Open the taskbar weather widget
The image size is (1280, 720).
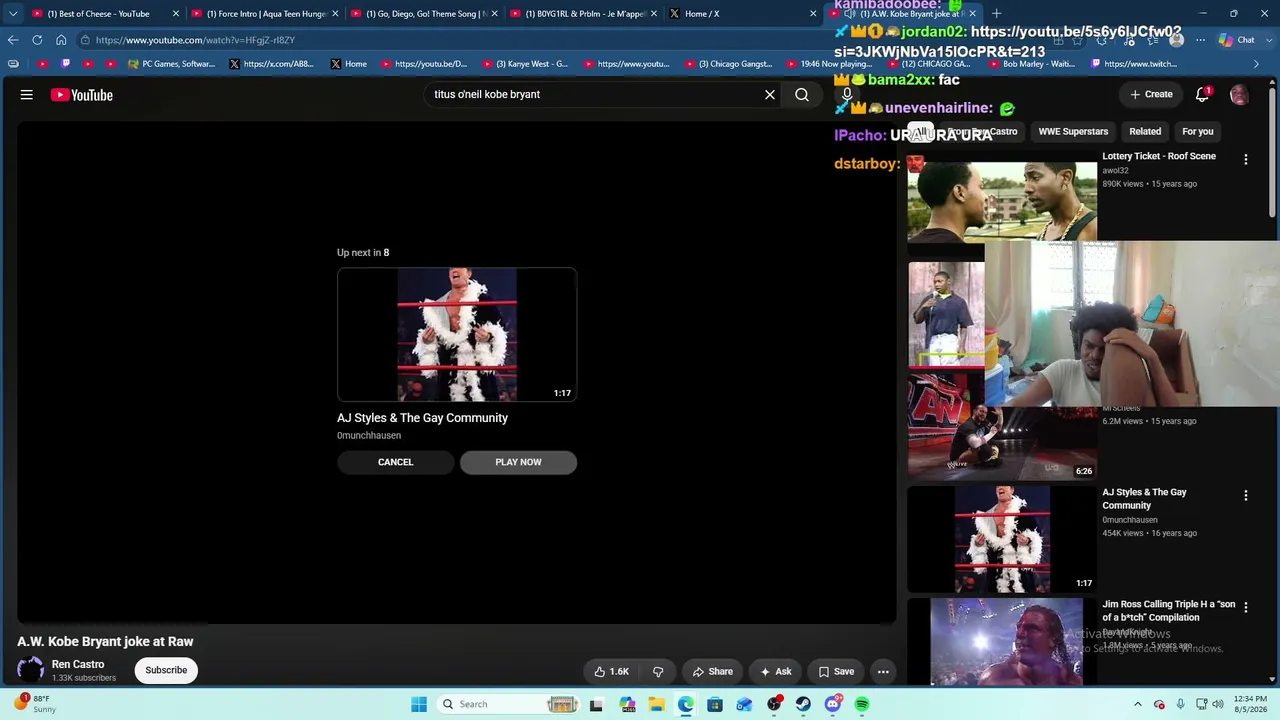(35, 704)
